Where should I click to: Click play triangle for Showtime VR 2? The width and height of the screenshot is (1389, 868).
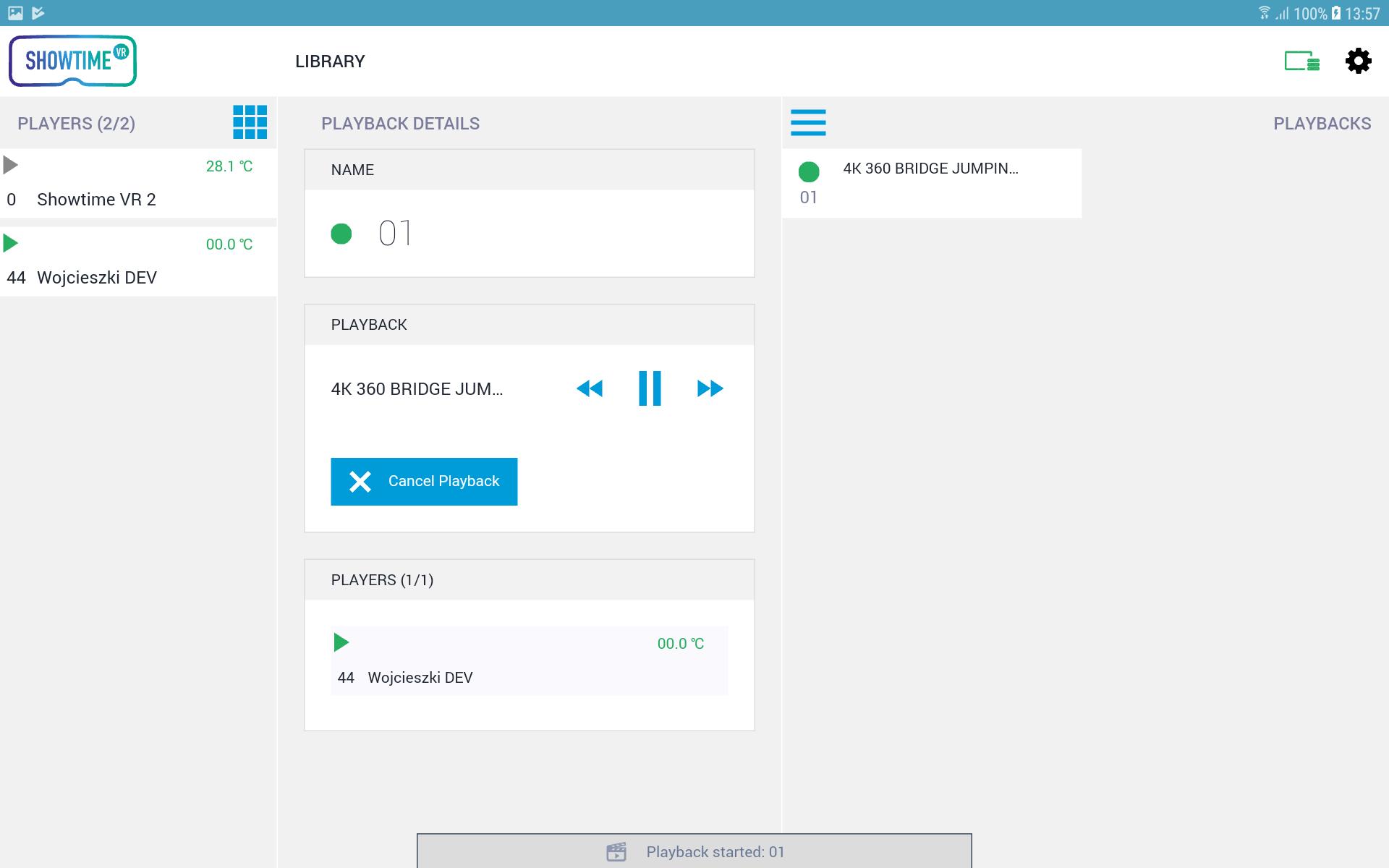pyautogui.click(x=11, y=166)
